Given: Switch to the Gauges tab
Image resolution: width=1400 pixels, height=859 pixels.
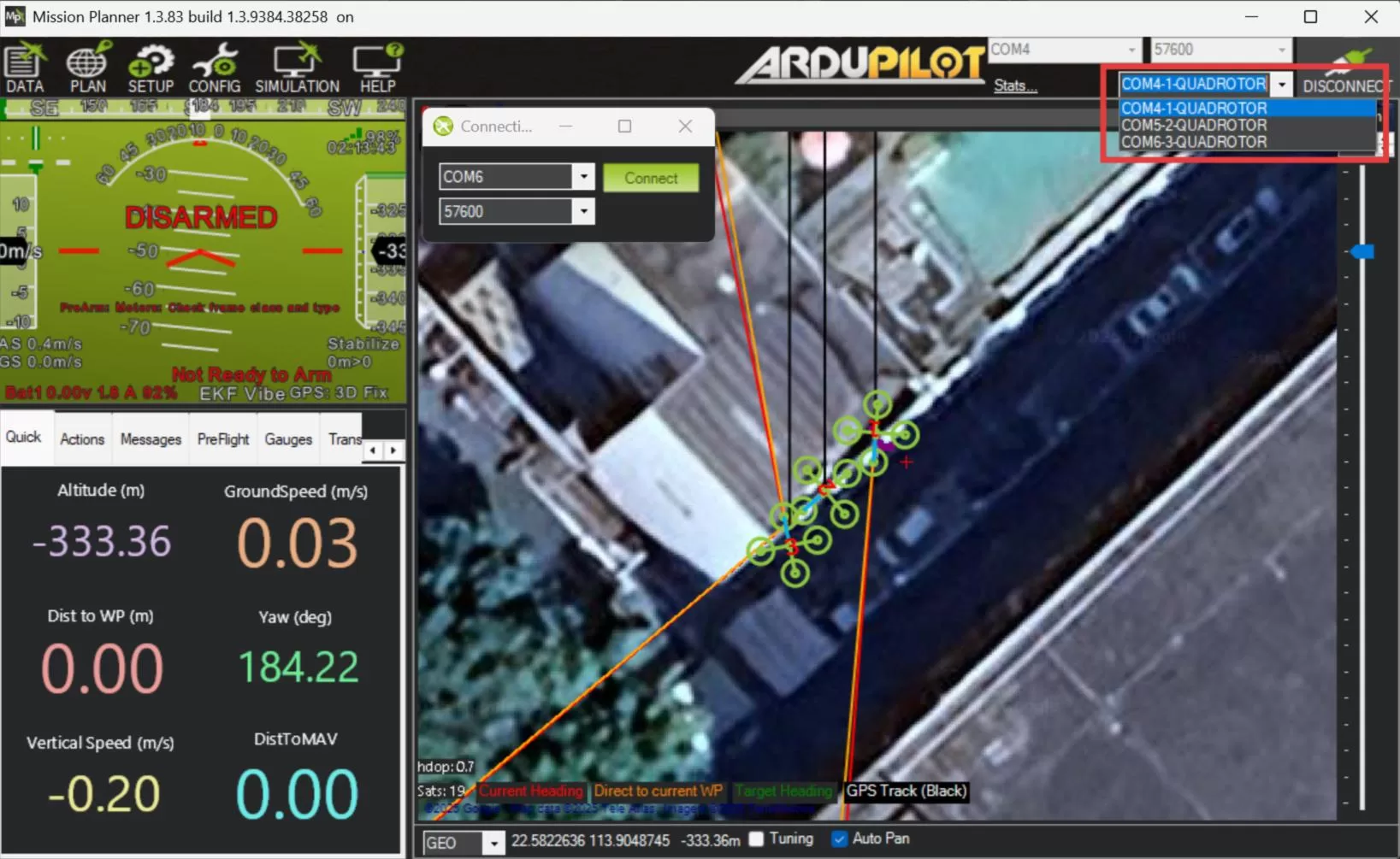Looking at the screenshot, I should 288,439.
